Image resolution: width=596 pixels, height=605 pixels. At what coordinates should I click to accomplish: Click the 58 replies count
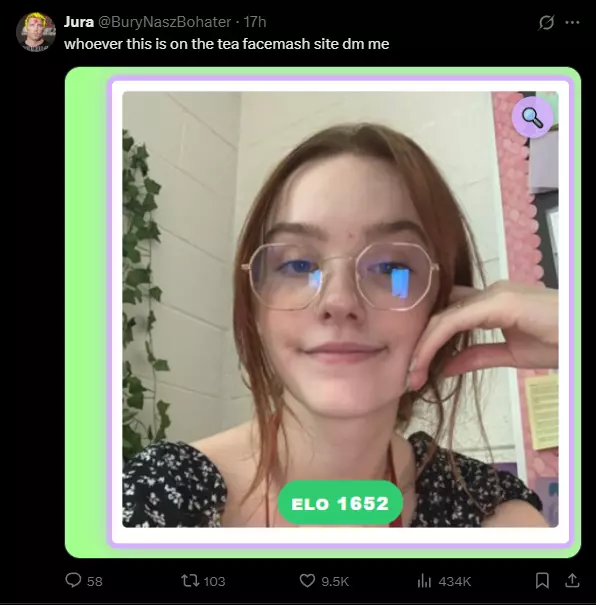click(x=95, y=581)
